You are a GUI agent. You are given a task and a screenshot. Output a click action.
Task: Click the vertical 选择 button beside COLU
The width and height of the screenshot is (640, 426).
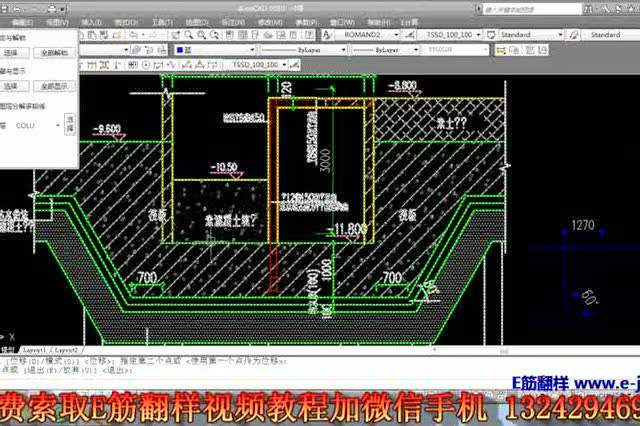tap(70, 124)
